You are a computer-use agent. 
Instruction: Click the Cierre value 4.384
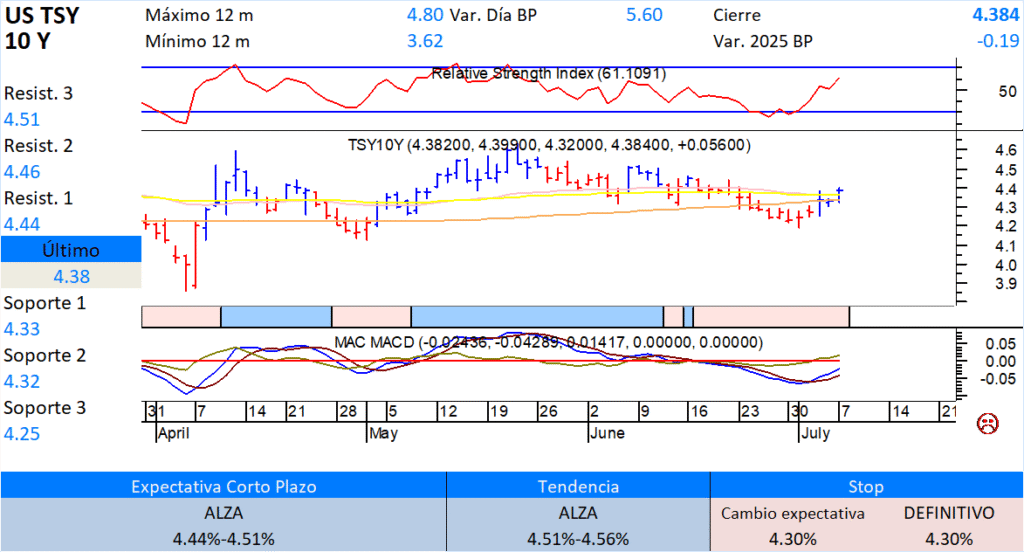[x=996, y=15]
